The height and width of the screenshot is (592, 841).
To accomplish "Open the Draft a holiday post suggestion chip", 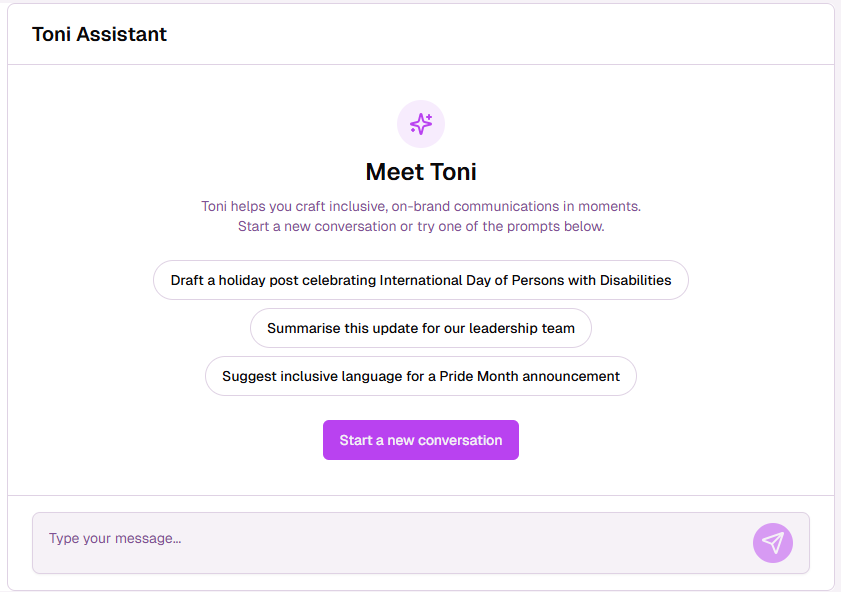I will click(x=421, y=280).
